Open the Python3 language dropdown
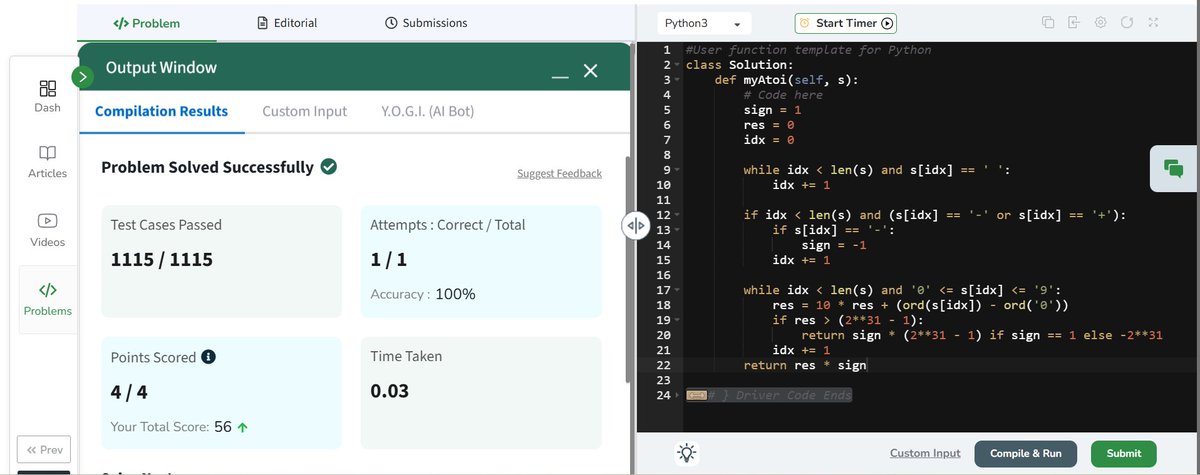1200x475 pixels. (704, 23)
